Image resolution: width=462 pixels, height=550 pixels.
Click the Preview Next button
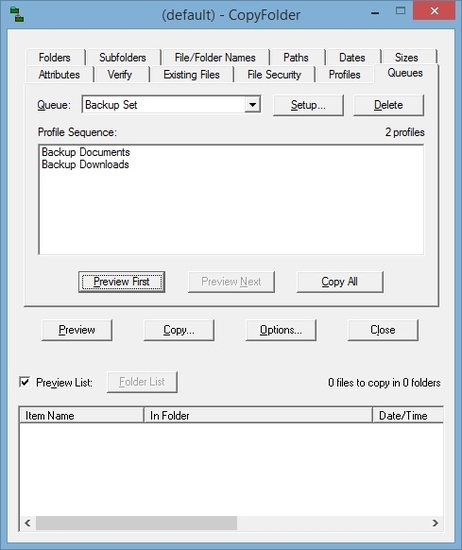pyautogui.click(x=231, y=282)
